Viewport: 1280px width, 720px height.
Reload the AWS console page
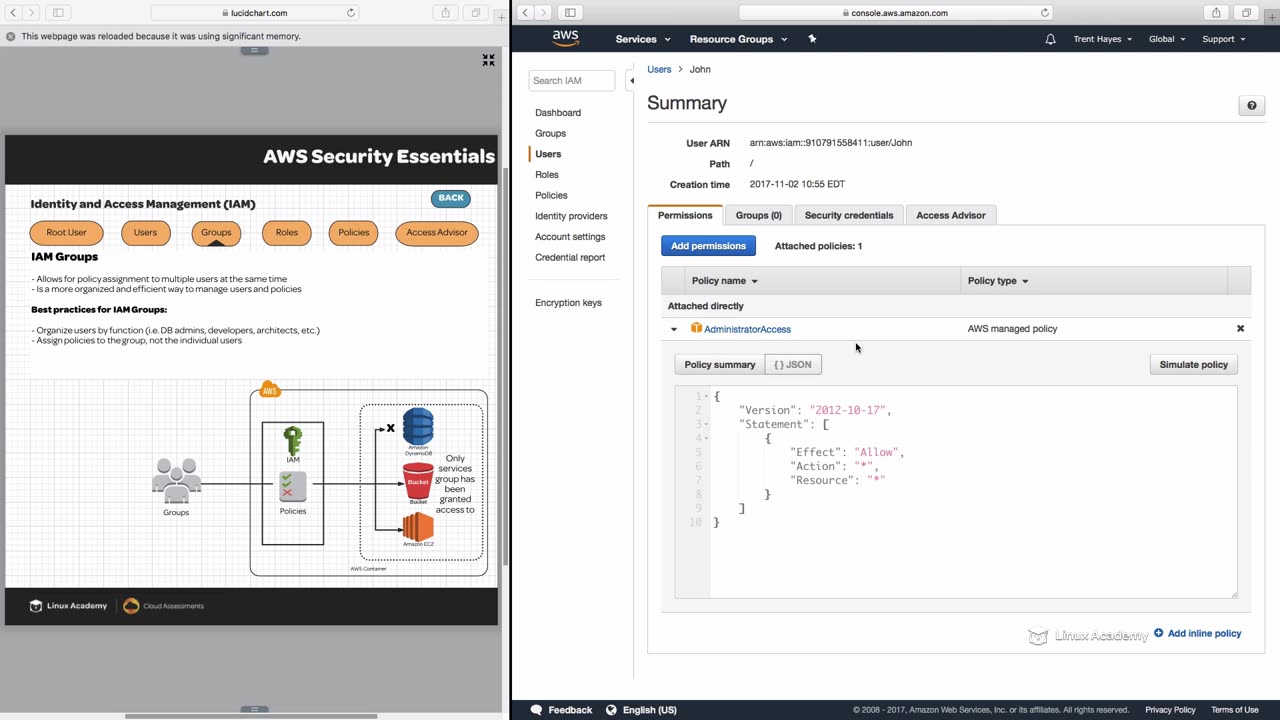1045,13
